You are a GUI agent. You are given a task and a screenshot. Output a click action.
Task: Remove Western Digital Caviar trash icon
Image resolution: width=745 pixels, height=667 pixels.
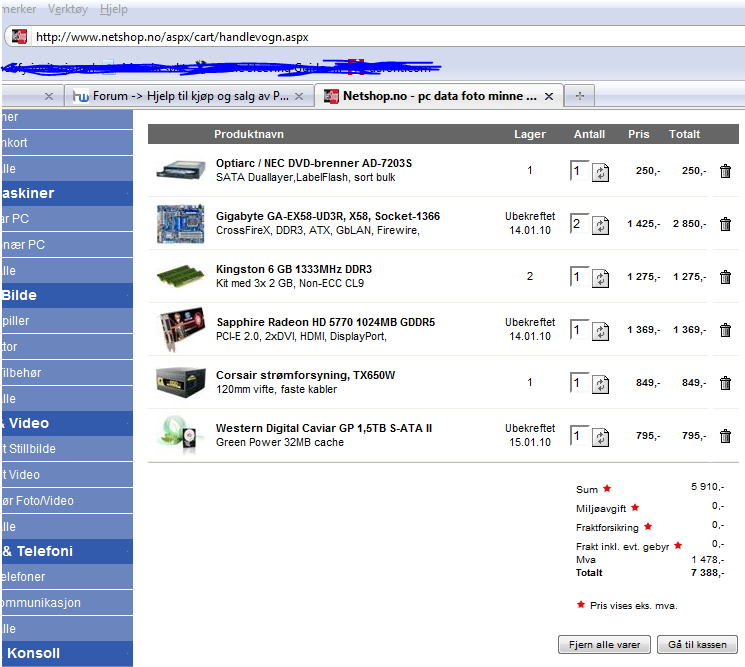click(725, 436)
